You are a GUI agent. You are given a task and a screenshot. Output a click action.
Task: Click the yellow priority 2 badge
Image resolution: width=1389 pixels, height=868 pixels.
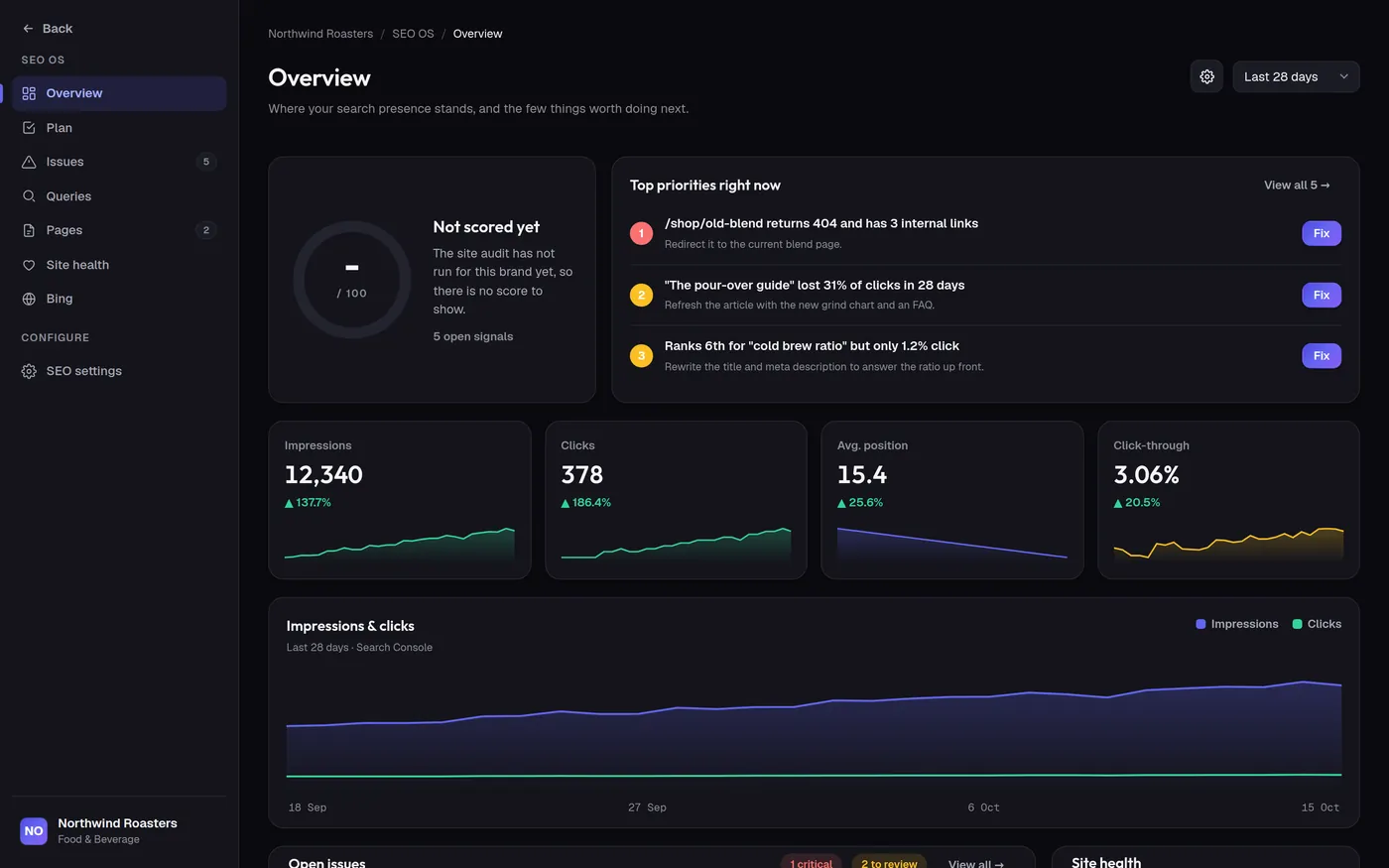tap(641, 295)
